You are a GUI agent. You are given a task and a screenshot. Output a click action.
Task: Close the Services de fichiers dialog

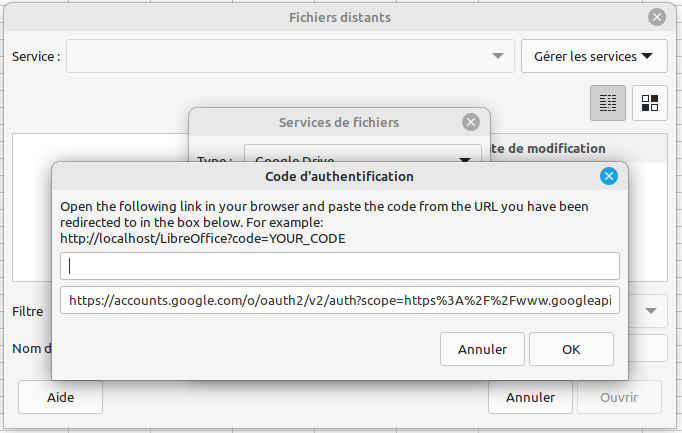coord(471,122)
